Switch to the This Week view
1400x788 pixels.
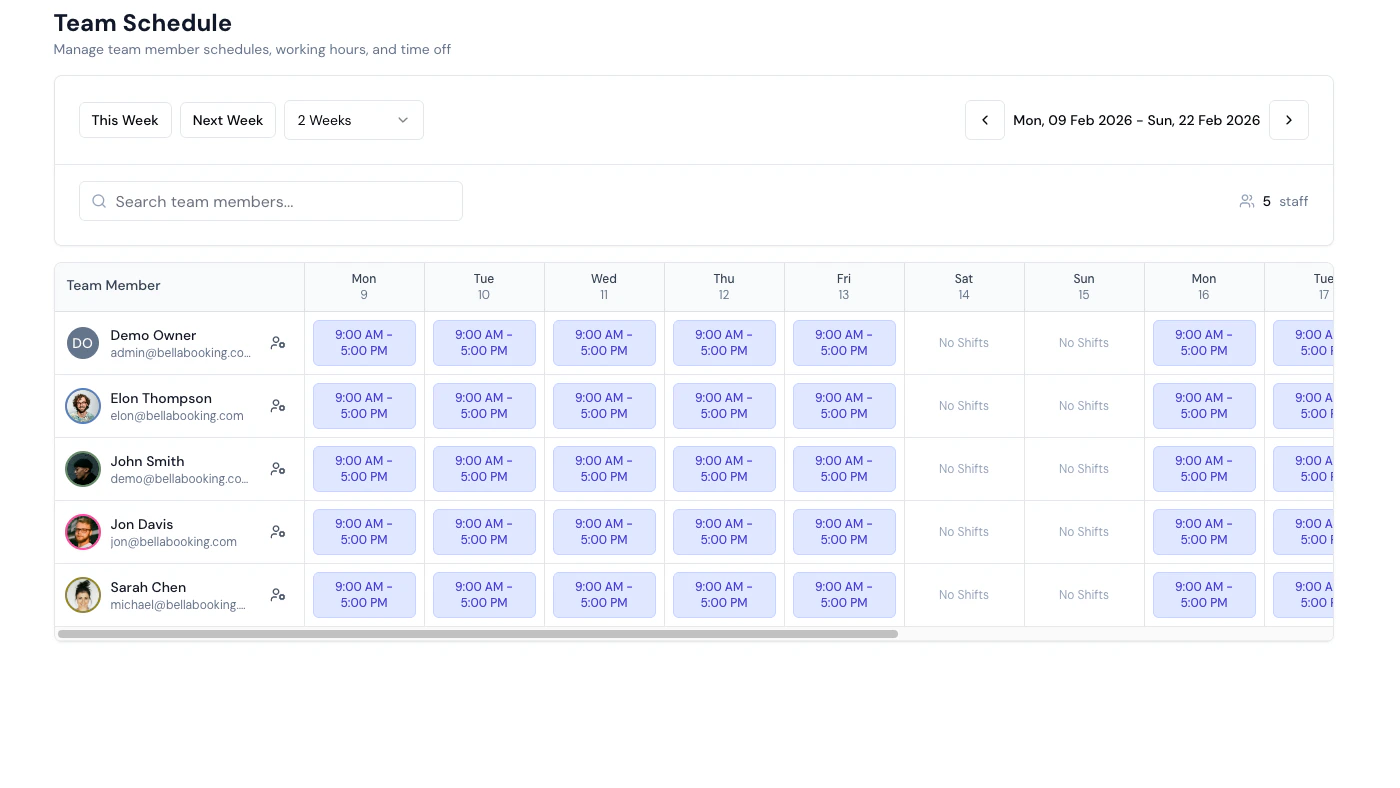click(x=125, y=120)
